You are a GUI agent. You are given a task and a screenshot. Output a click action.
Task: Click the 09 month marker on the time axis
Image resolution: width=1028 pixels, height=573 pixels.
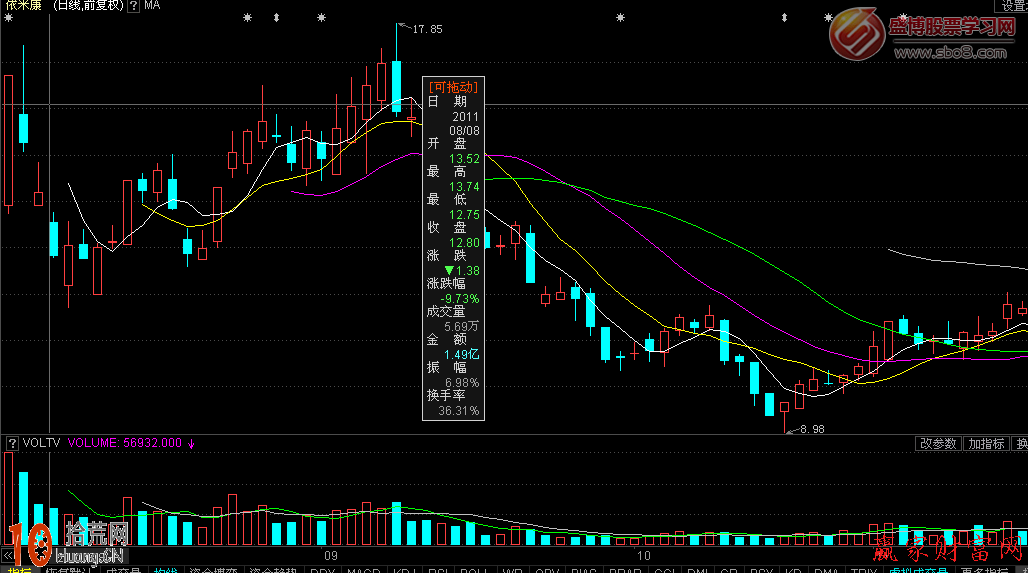pyautogui.click(x=331, y=554)
